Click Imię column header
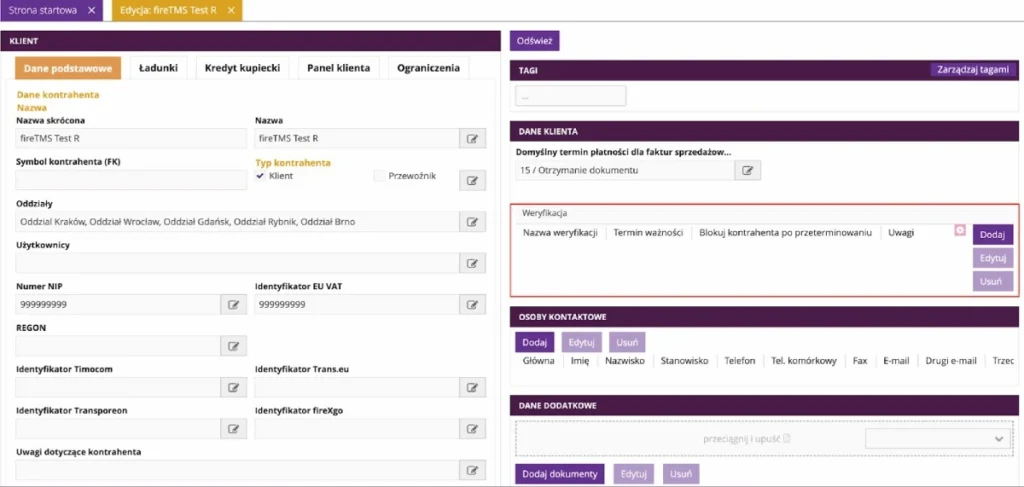This screenshot has height=487, width=1024. click(x=581, y=360)
